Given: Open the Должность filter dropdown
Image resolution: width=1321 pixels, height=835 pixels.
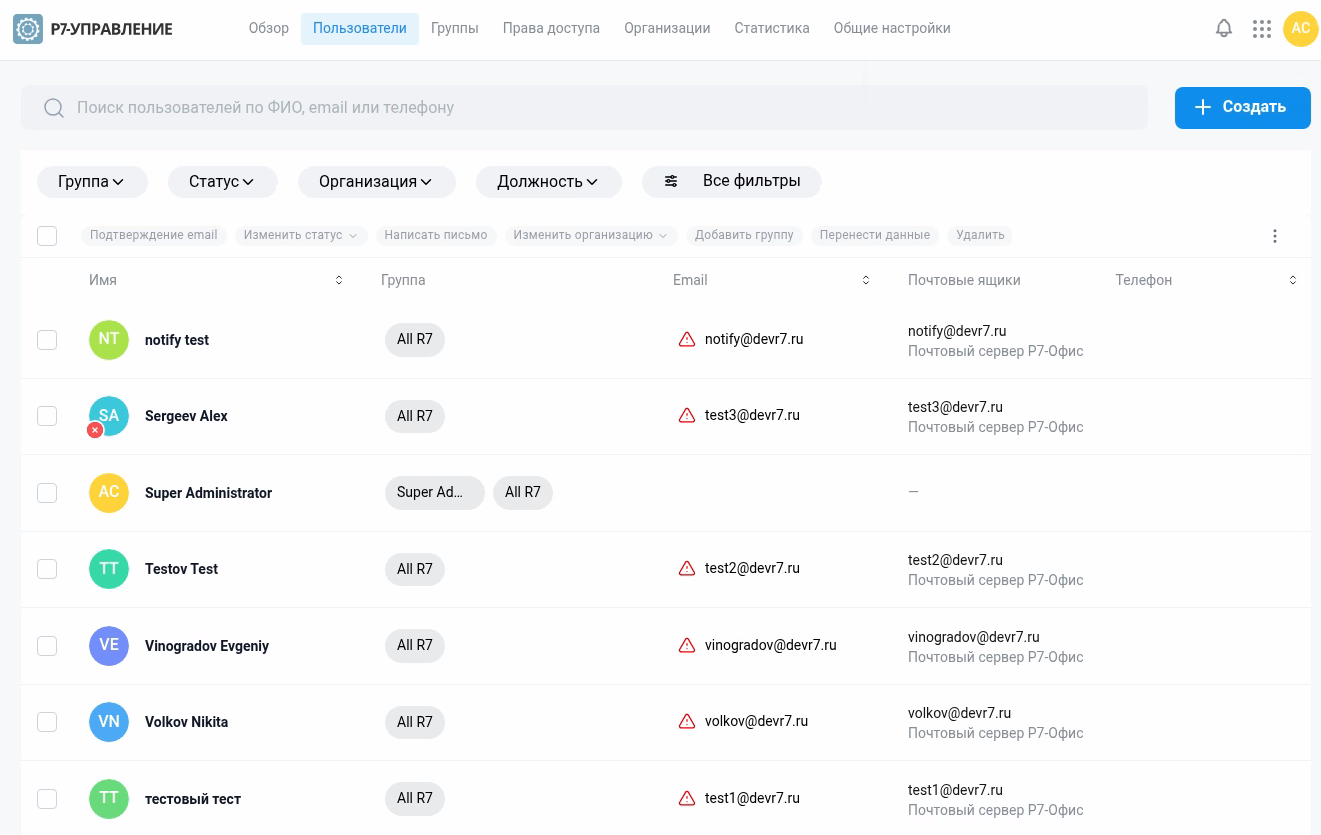Looking at the screenshot, I should coord(548,182).
